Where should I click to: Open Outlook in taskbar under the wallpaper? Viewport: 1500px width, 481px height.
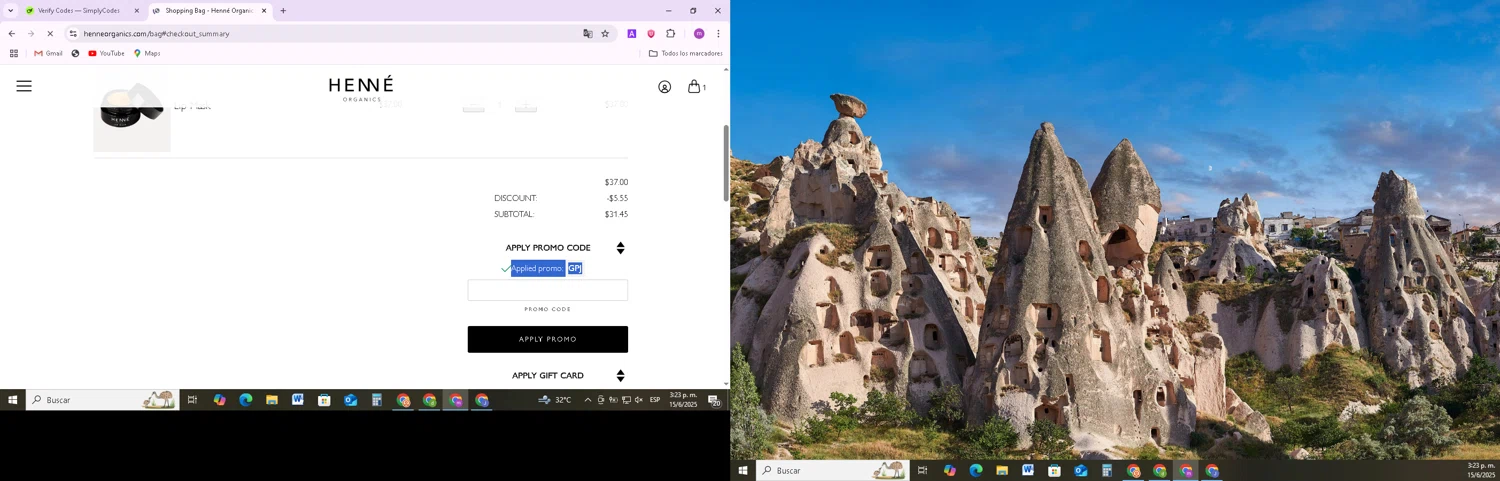(1080, 471)
